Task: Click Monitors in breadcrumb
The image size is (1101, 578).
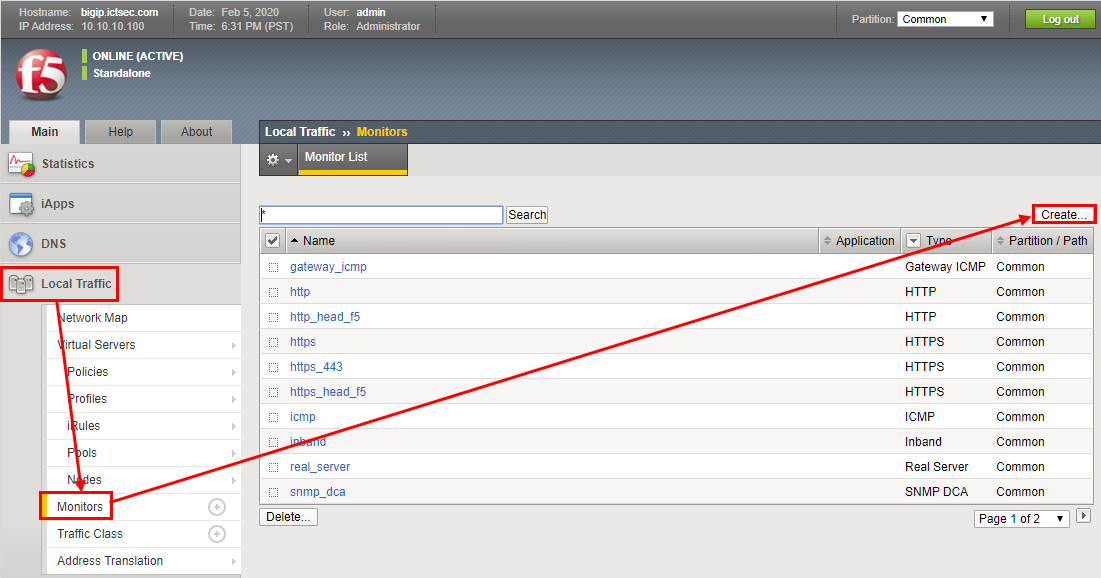Action: click(x=382, y=132)
